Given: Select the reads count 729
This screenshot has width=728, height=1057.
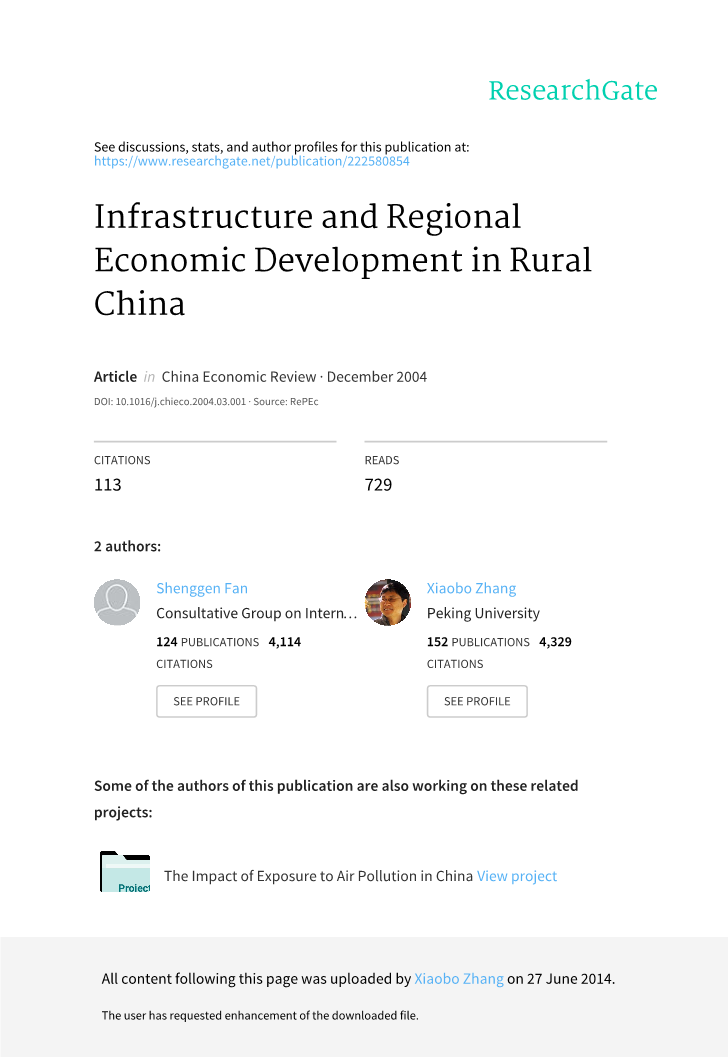Looking at the screenshot, I should 379,485.
